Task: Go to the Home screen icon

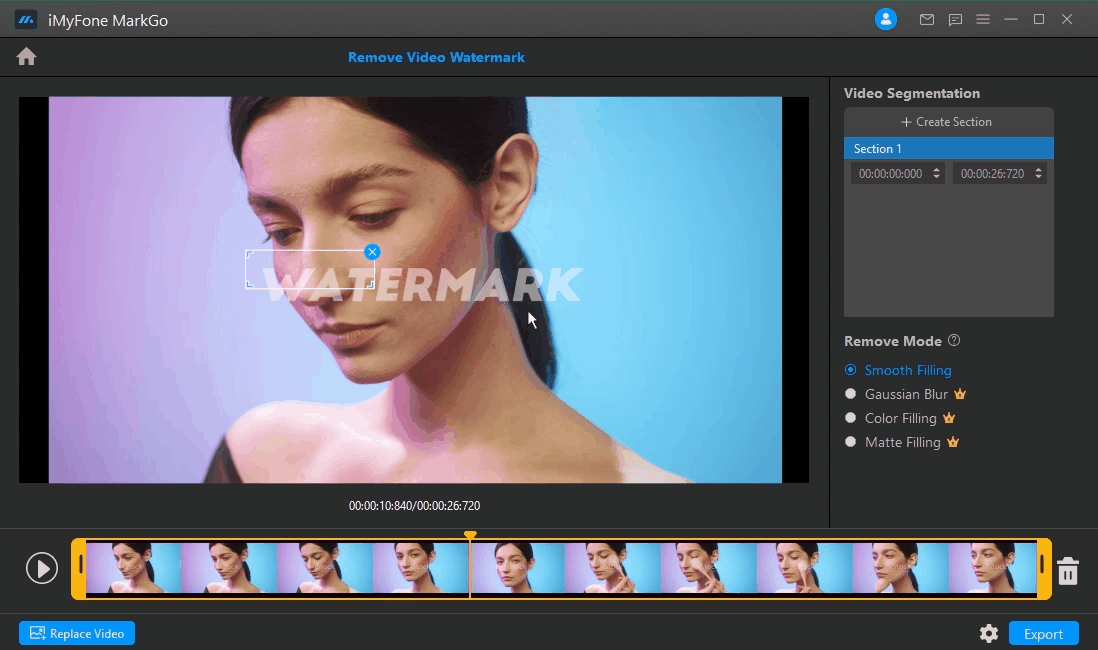Action: (x=27, y=57)
